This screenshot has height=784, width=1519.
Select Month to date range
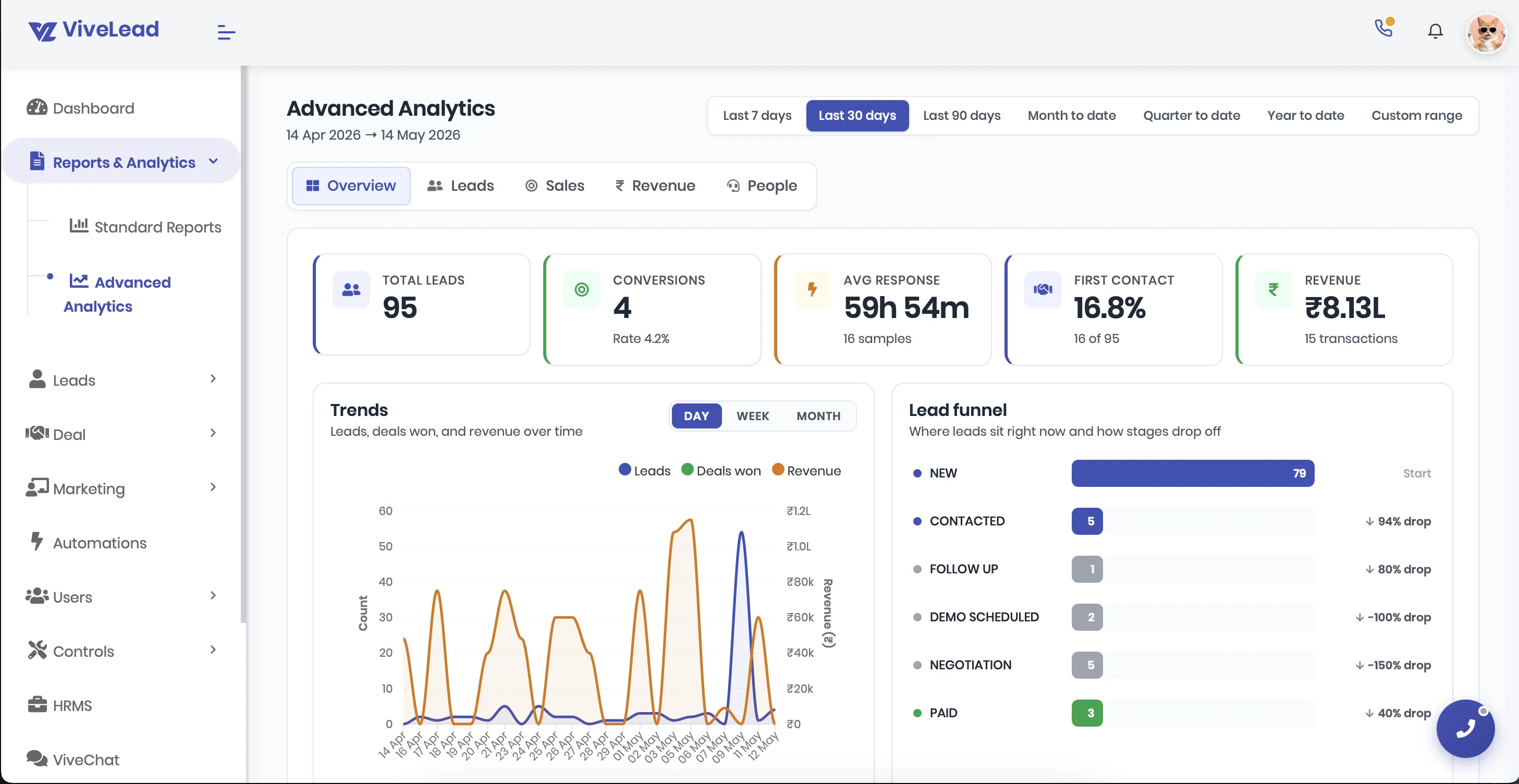tap(1071, 116)
